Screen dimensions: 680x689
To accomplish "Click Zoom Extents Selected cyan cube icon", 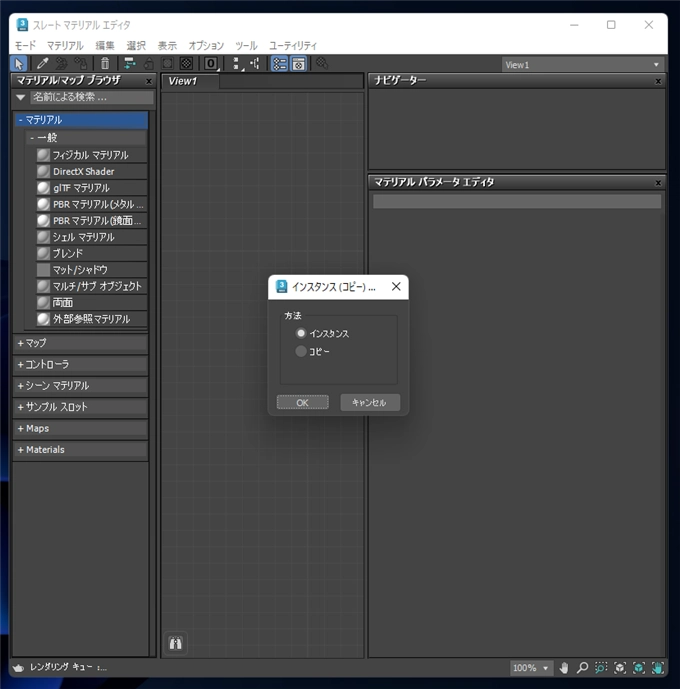I will (639, 668).
